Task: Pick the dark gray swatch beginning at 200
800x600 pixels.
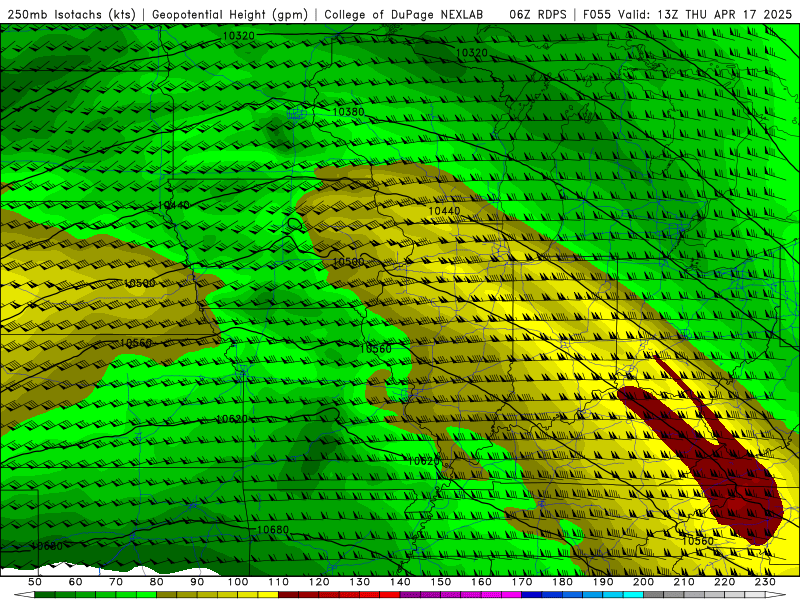Action: (654, 595)
